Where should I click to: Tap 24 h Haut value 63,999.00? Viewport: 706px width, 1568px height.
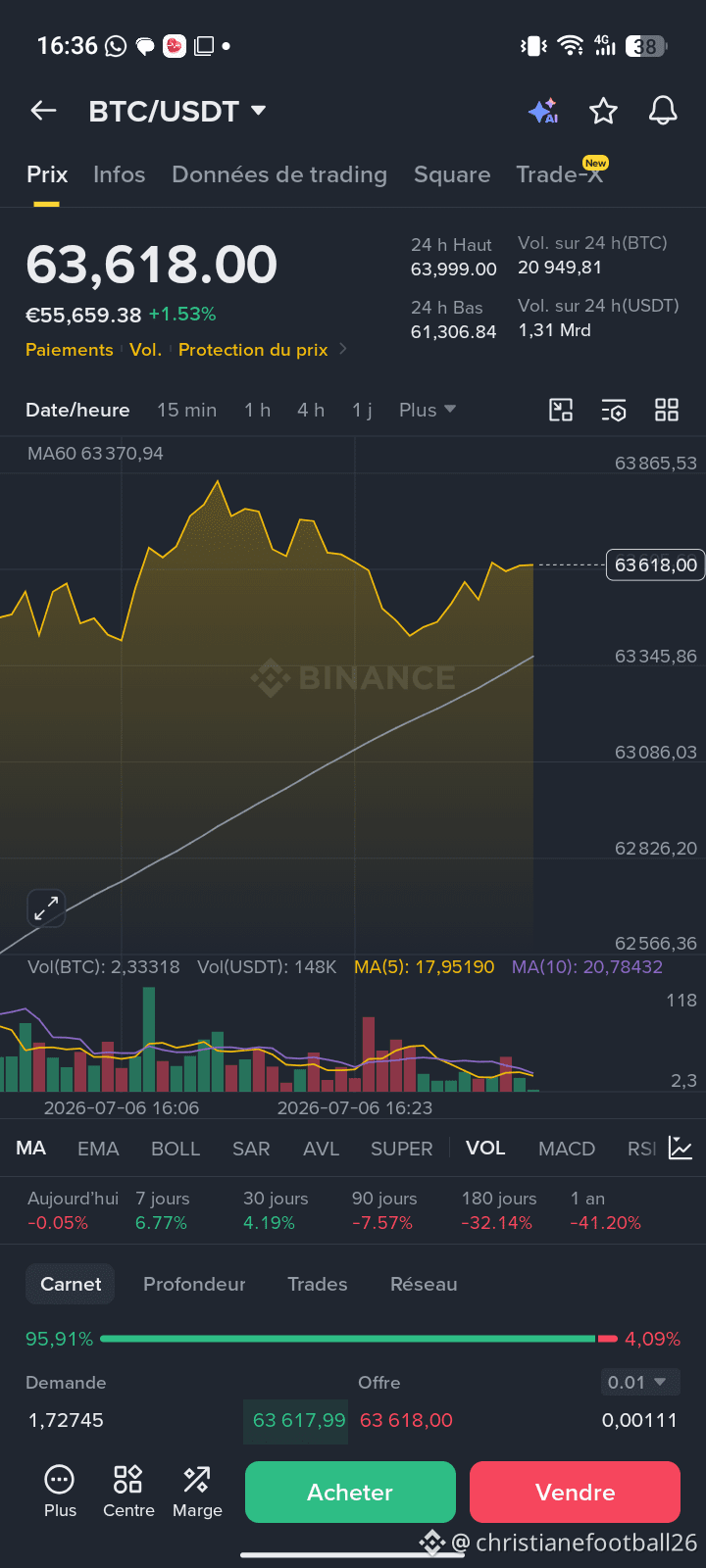(454, 269)
